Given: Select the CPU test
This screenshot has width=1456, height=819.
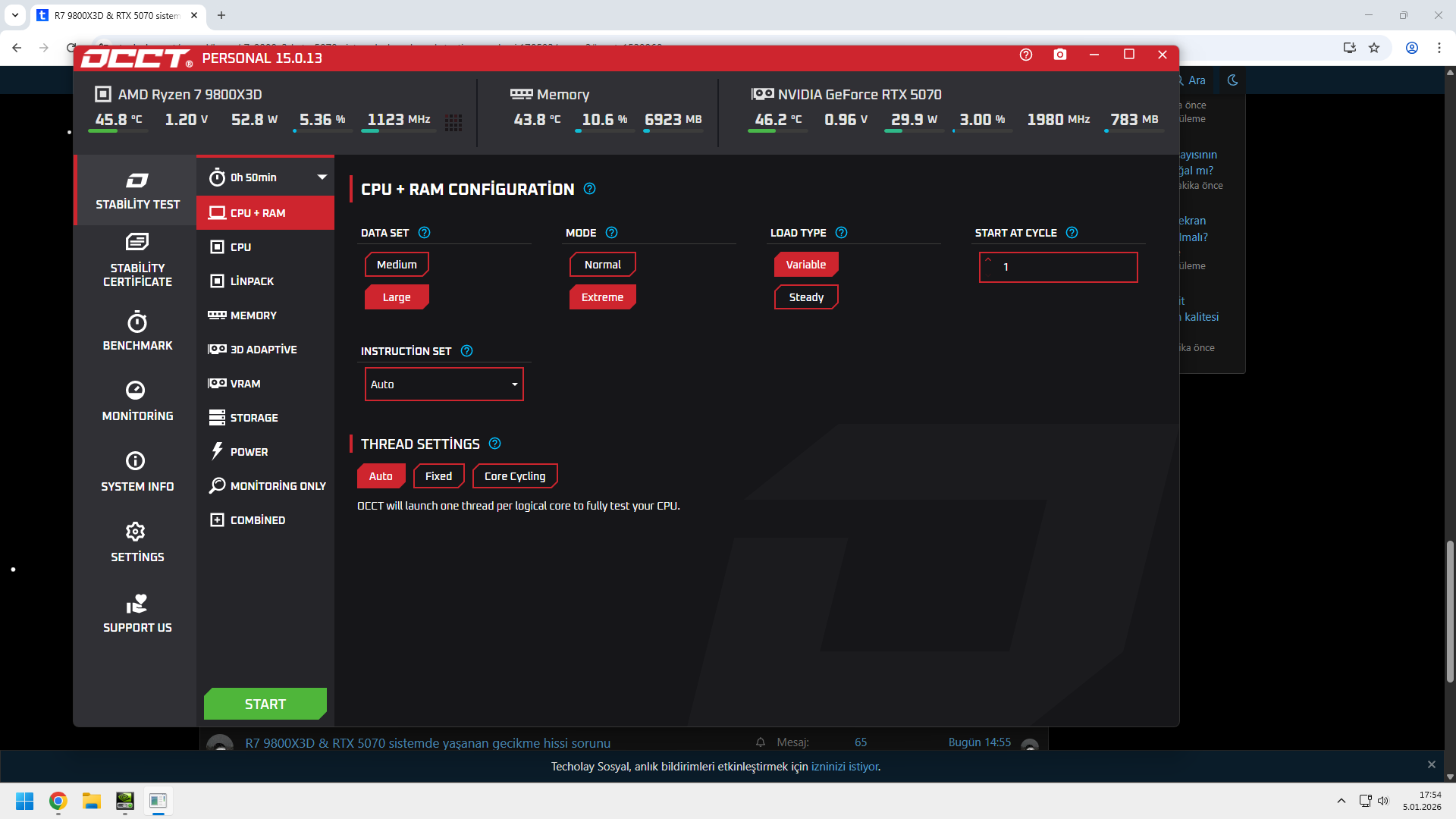Looking at the screenshot, I should tap(265, 247).
